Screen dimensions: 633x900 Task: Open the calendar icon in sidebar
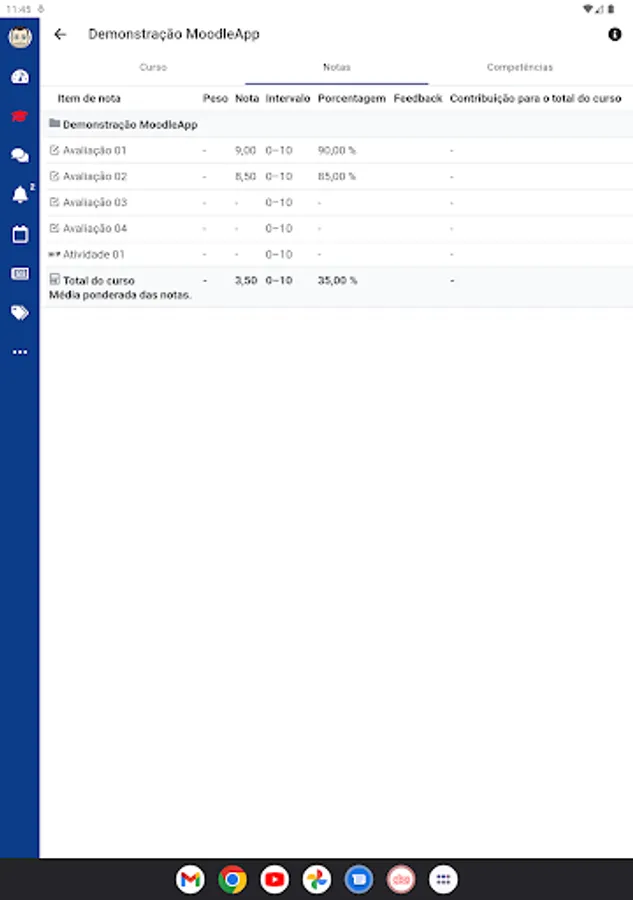(20, 234)
